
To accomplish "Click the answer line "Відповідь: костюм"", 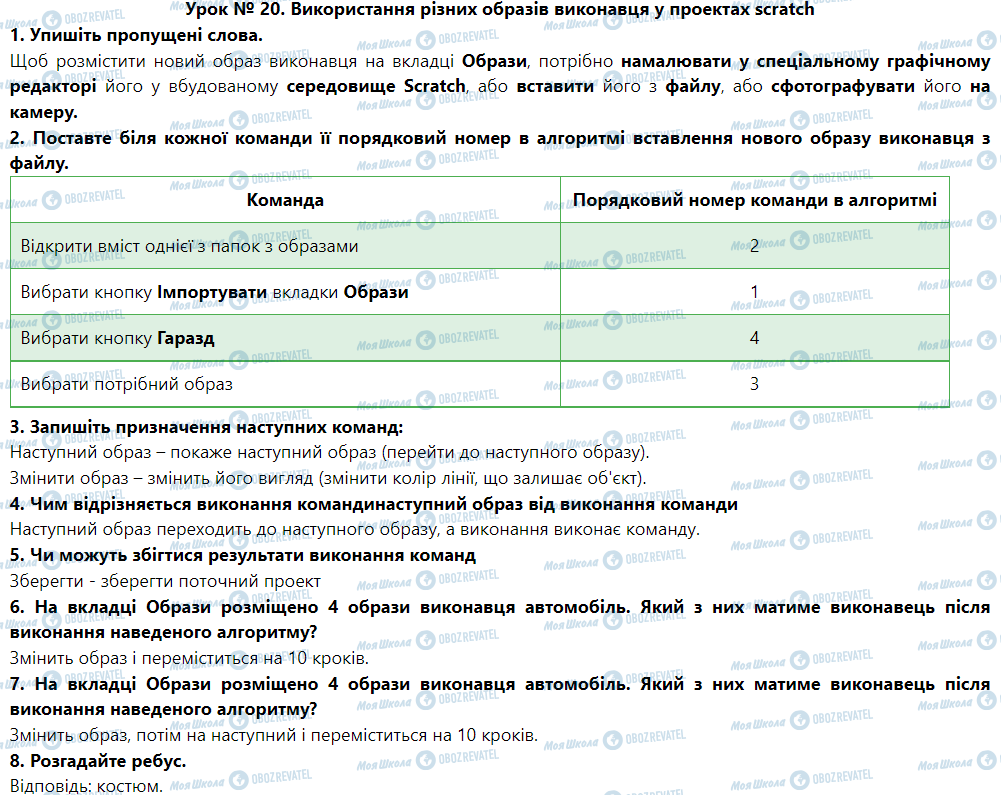I will pos(84,786).
